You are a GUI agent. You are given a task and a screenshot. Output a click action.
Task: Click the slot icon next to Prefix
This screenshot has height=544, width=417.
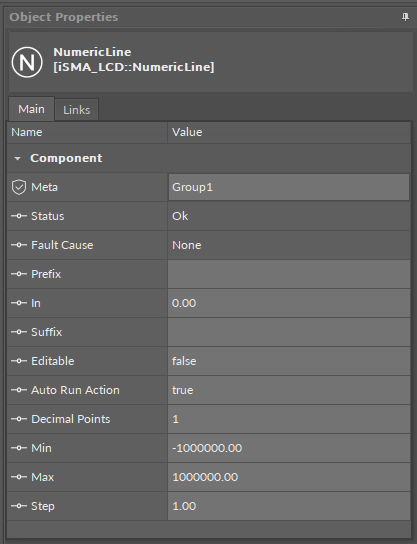point(19,274)
